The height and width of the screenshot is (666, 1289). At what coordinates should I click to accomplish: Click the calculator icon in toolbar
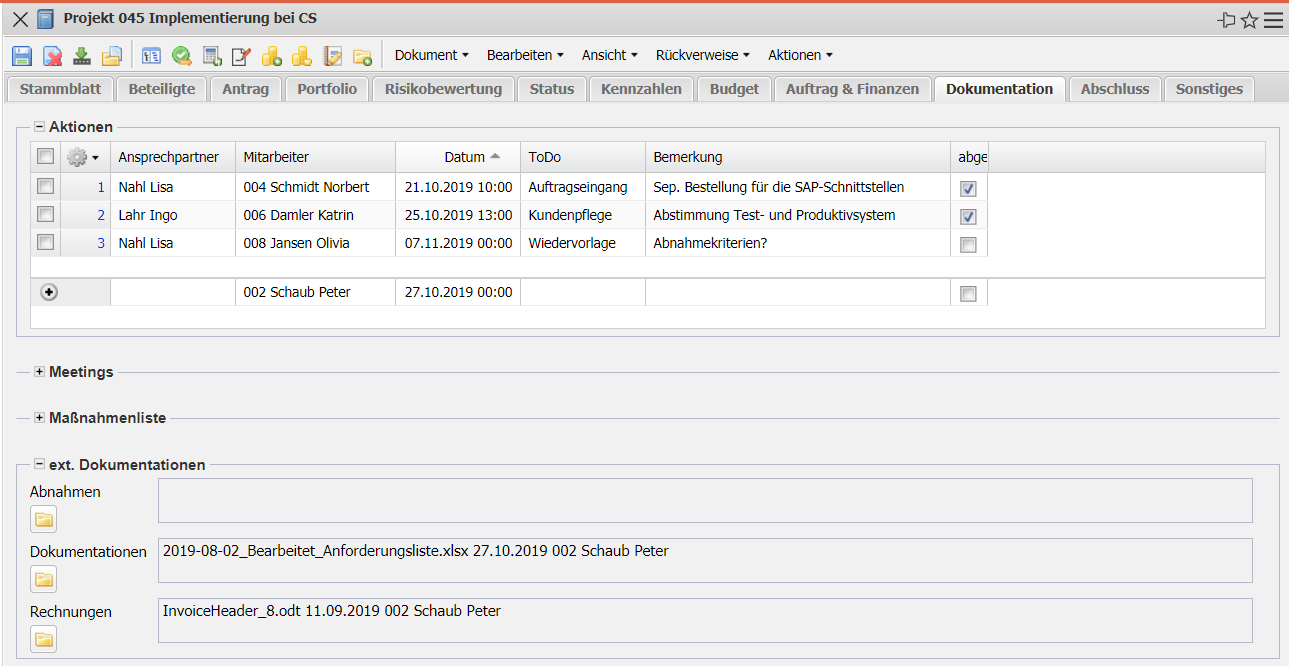212,56
